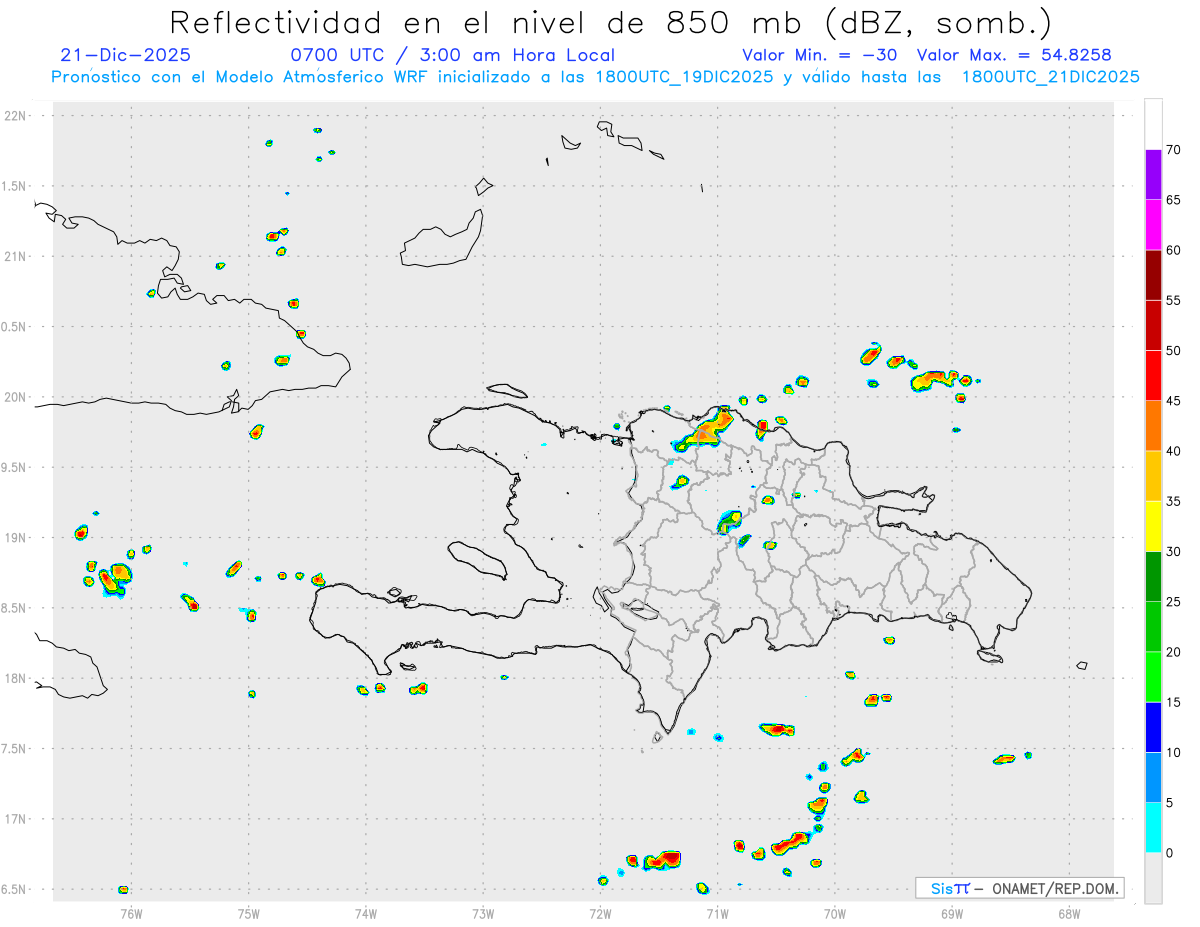This screenshot has width=1200, height=927.
Task: Click the gold 35-40 dBZ legend band
Action: pos(1153,476)
